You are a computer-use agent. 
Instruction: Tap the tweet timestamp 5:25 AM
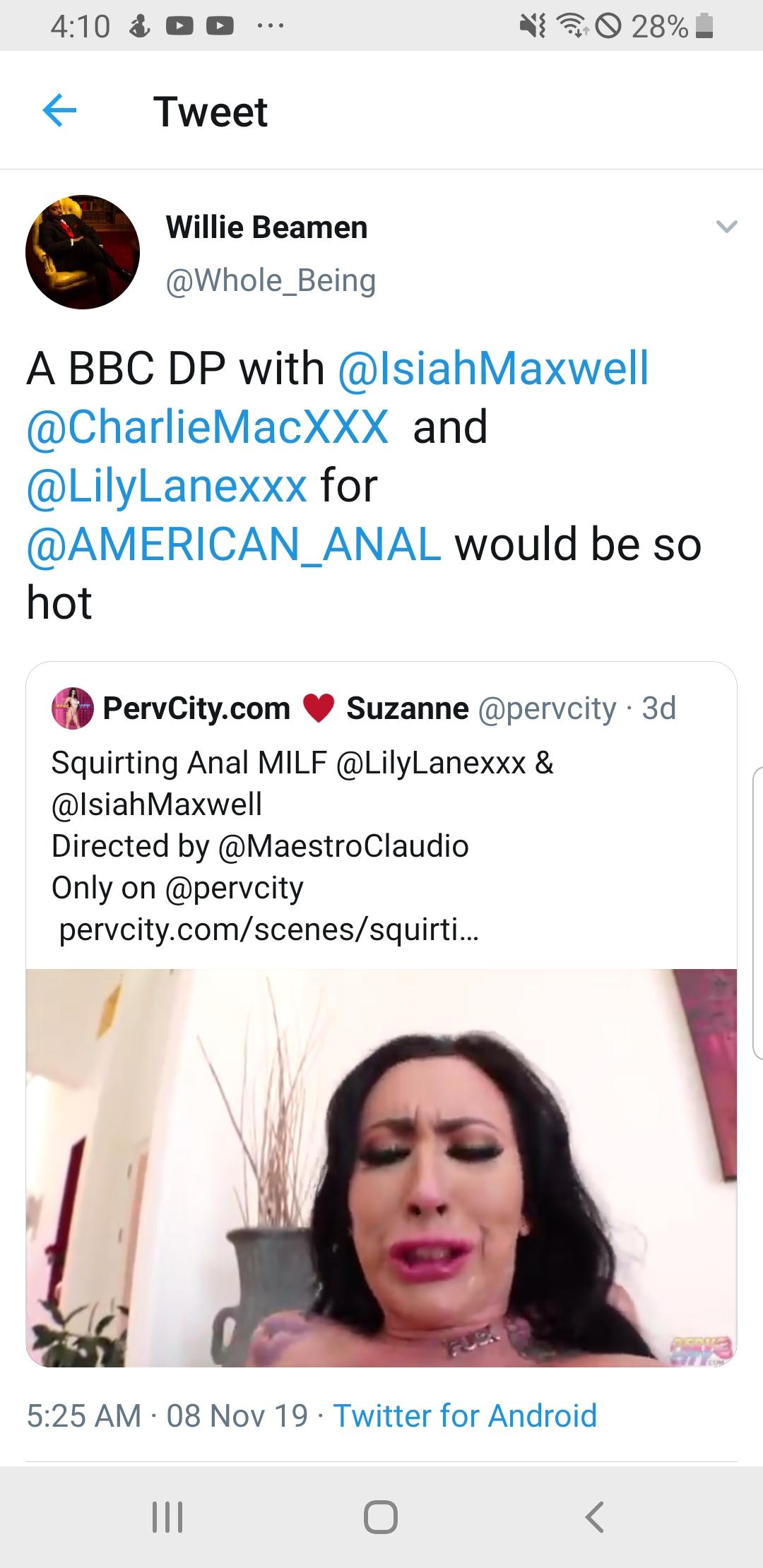[84, 1415]
